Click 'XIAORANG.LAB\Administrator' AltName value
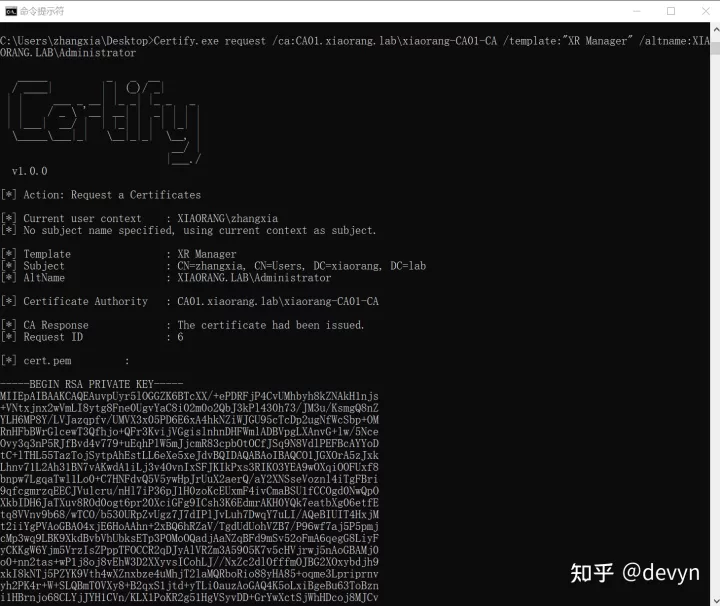 pyautogui.click(x=254, y=278)
